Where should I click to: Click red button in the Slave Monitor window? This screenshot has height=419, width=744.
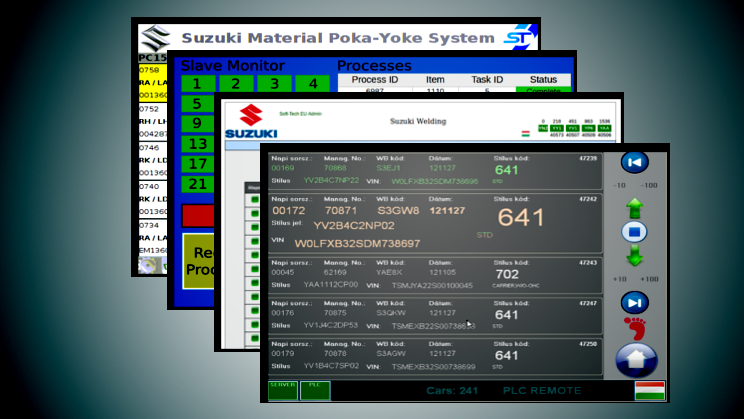coord(198,216)
